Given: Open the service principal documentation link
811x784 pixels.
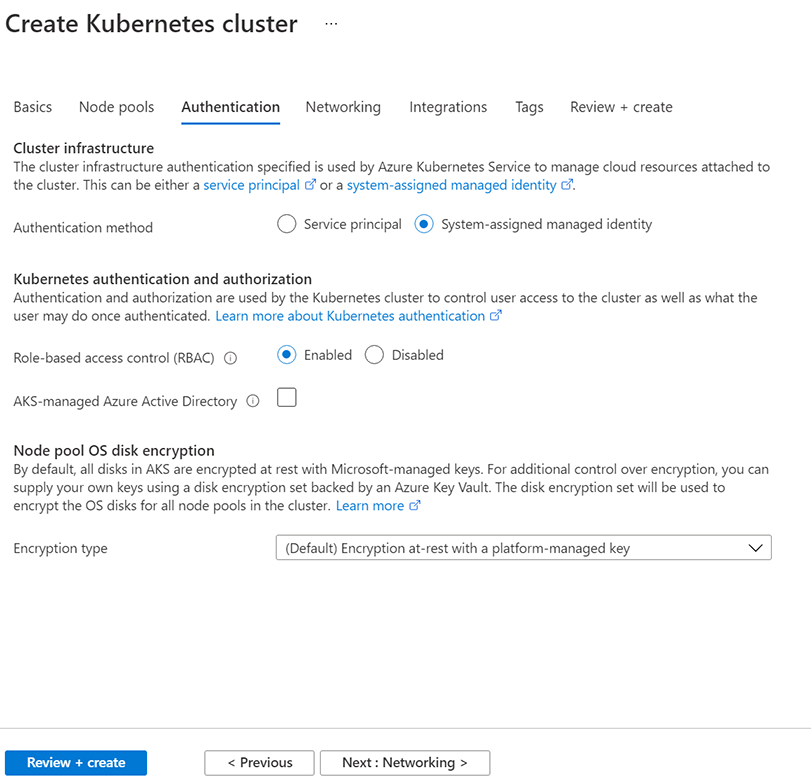Looking at the screenshot, I should pyautogui.click(x=252, y=185).
